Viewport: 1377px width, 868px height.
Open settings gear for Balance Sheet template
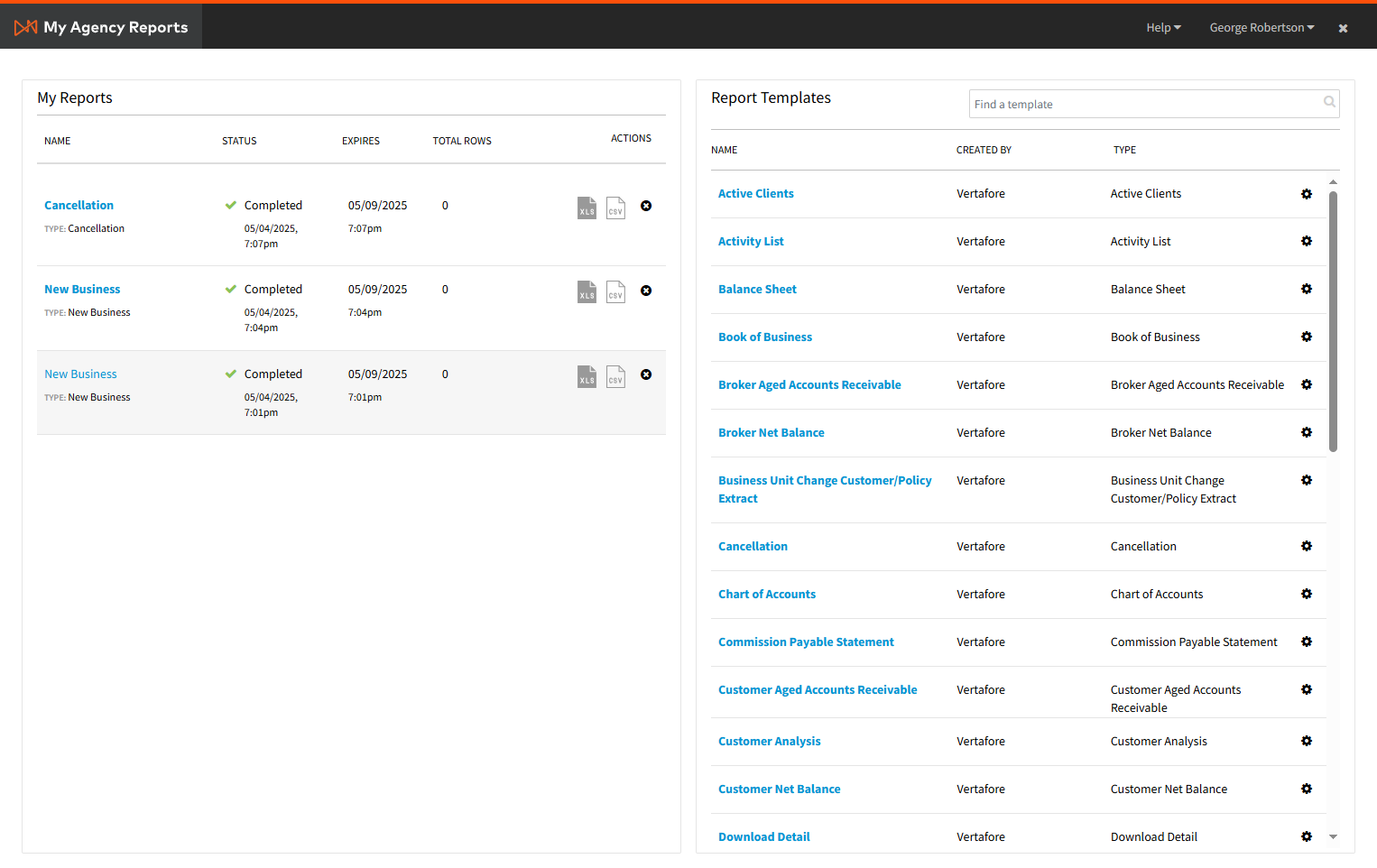[x=1307, y=289]
